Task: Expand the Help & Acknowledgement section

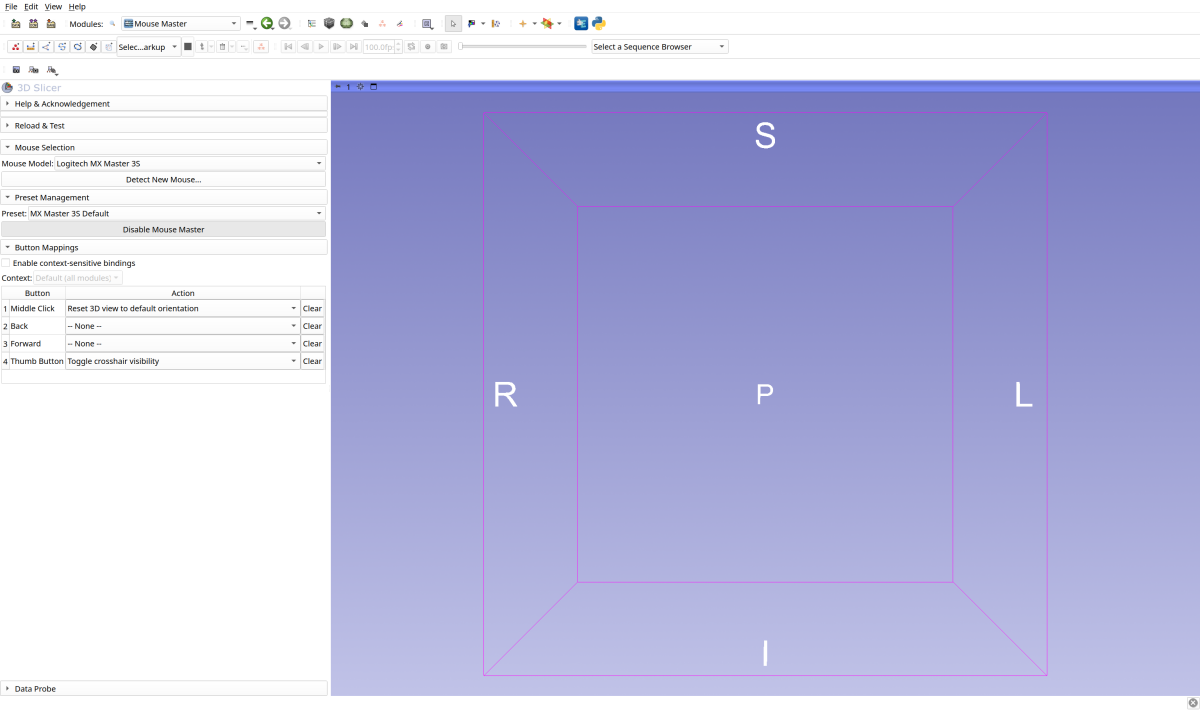Action: (62, 104)
